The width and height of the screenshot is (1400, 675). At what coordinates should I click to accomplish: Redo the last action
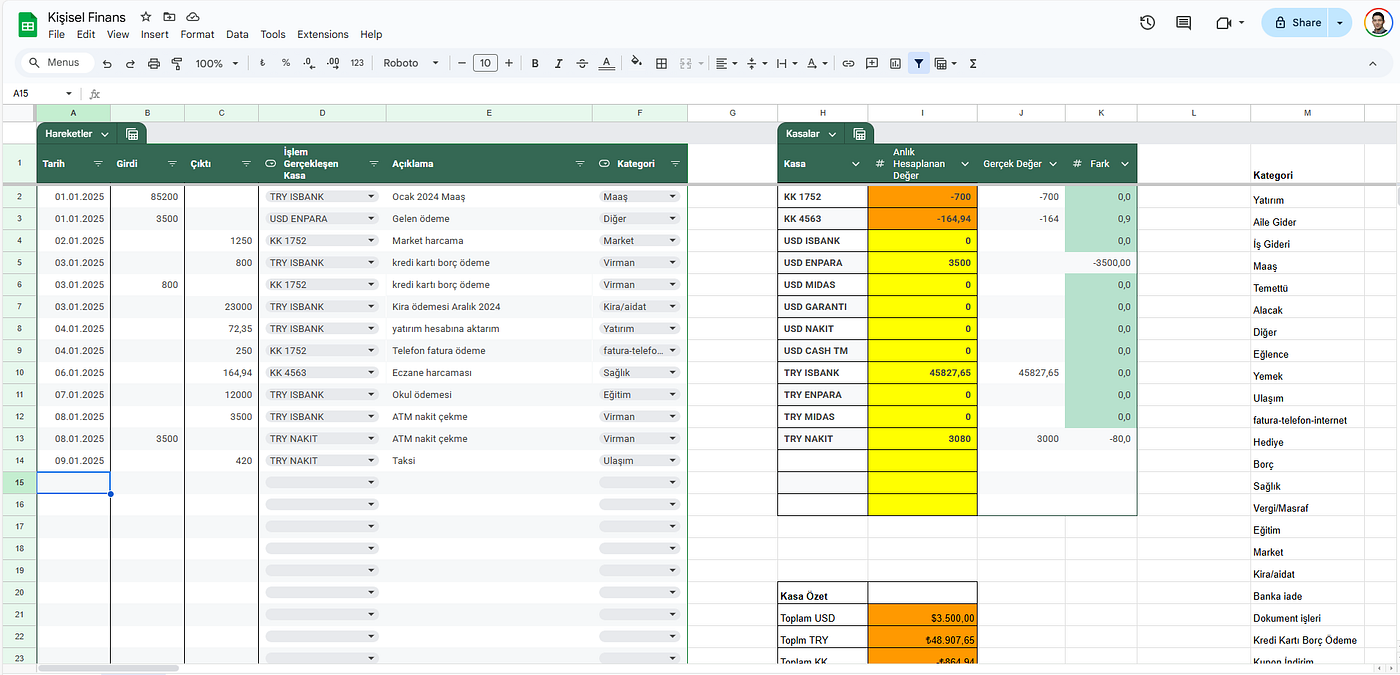[x=130, y=63]
